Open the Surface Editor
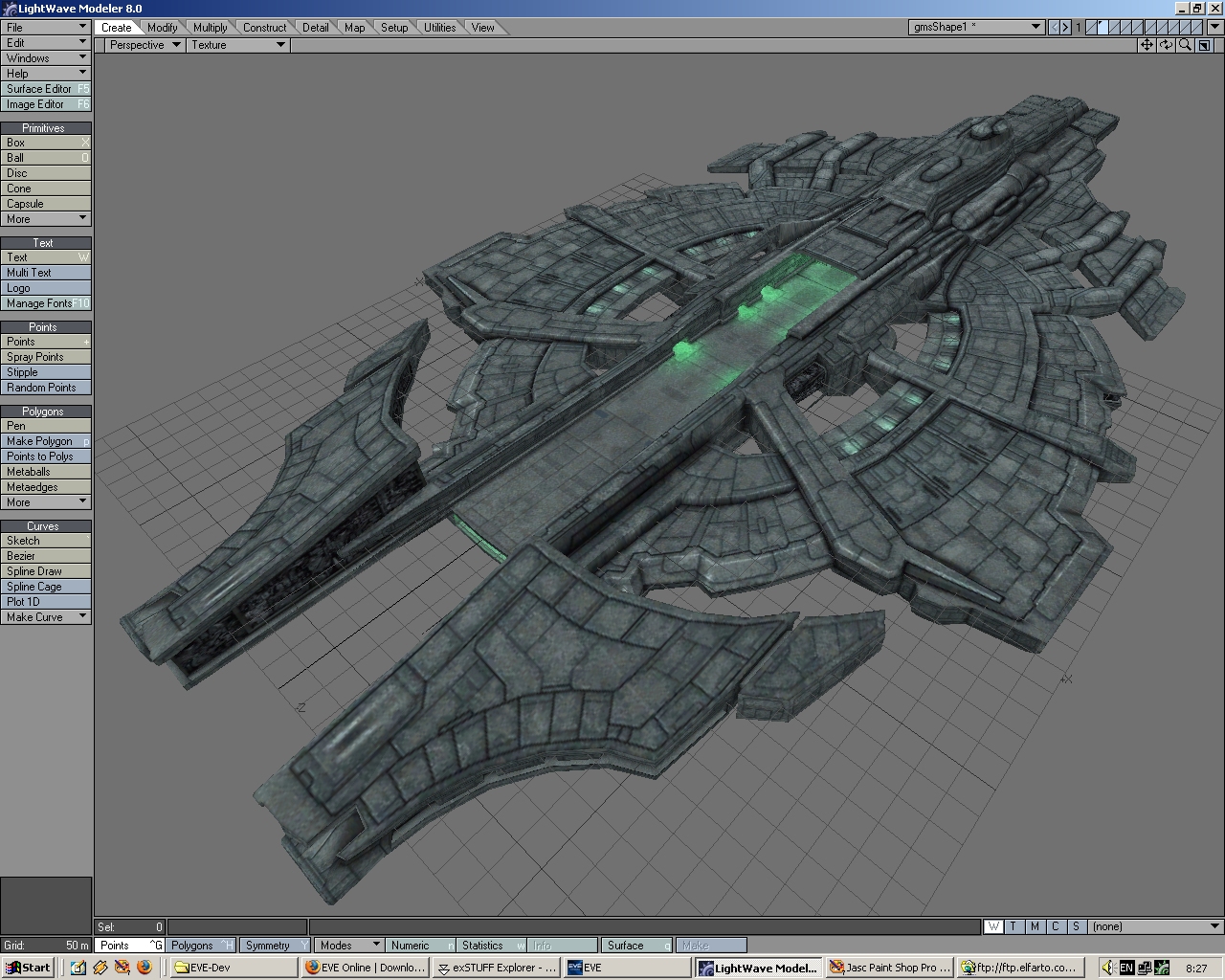 pos(45,89)
